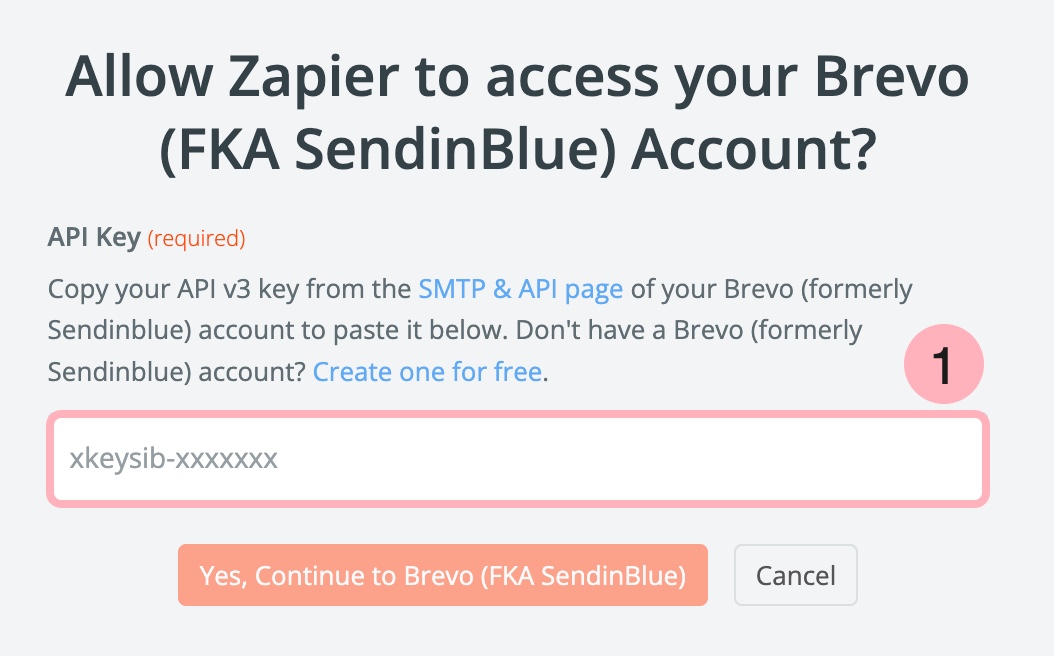Dismiss the dialog using Cancel

point(796,575)
